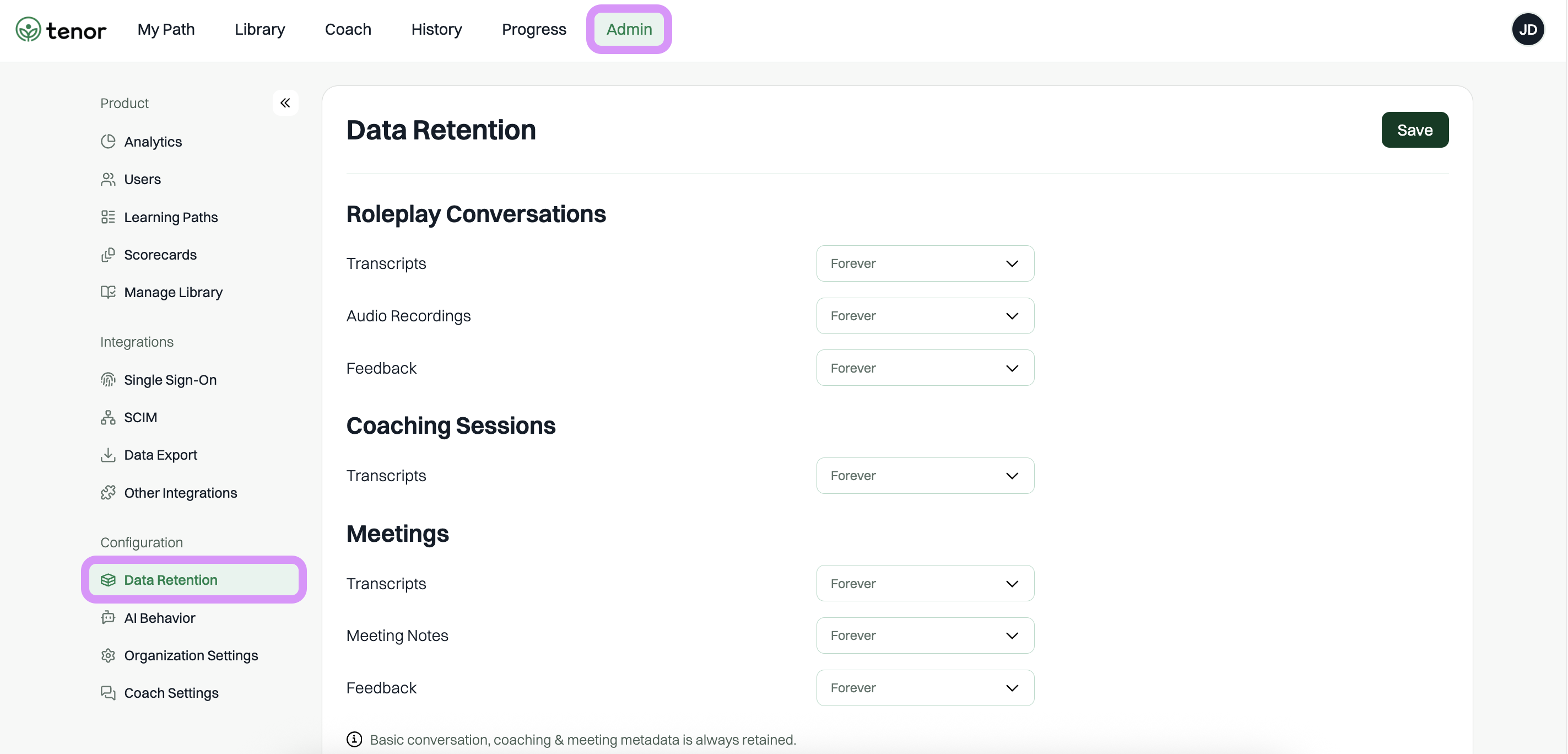1568x754 pixels.
Task: Open Coaching Sessions Transcripts dropdown
Action: [924, 476]
